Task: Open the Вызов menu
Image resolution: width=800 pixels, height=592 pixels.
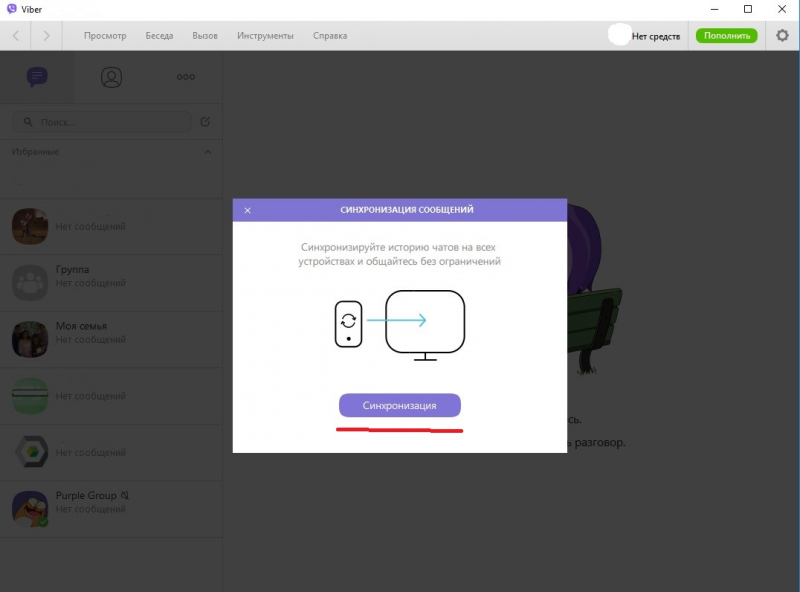Action: pyautogui.click(x=205, y=36)
